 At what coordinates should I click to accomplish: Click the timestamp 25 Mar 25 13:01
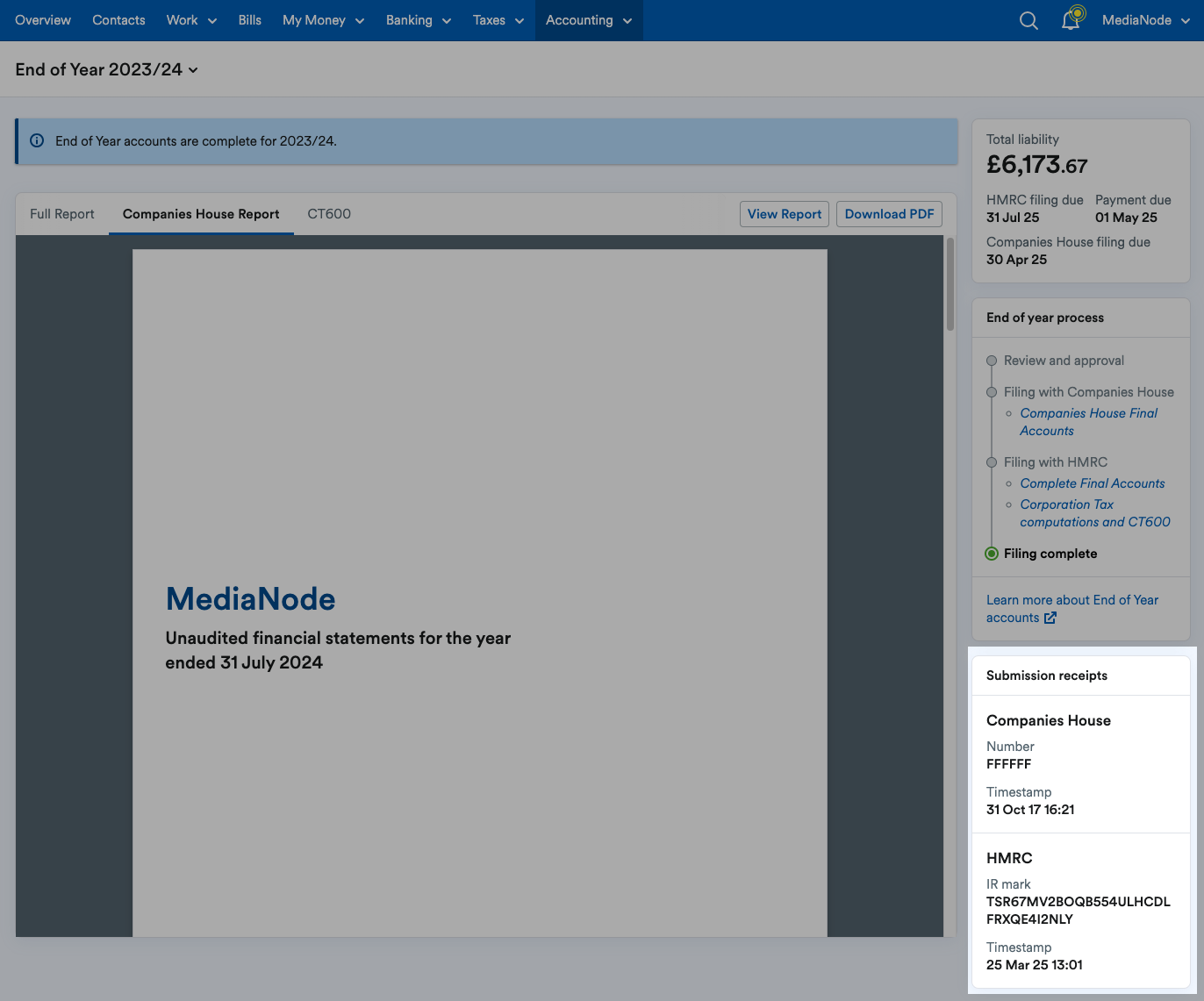1034,965
